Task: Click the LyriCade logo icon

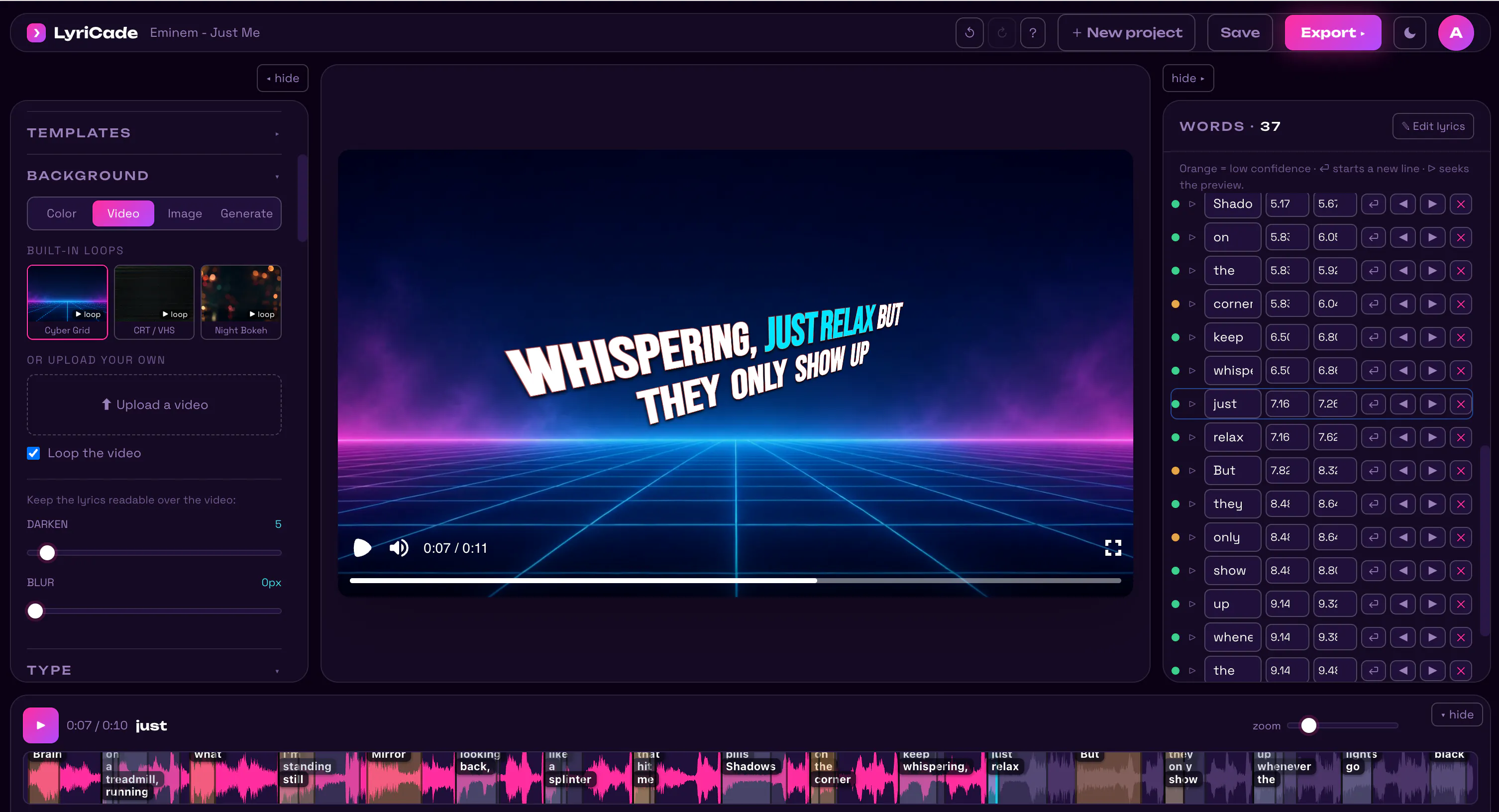Action: pos(36,32)
